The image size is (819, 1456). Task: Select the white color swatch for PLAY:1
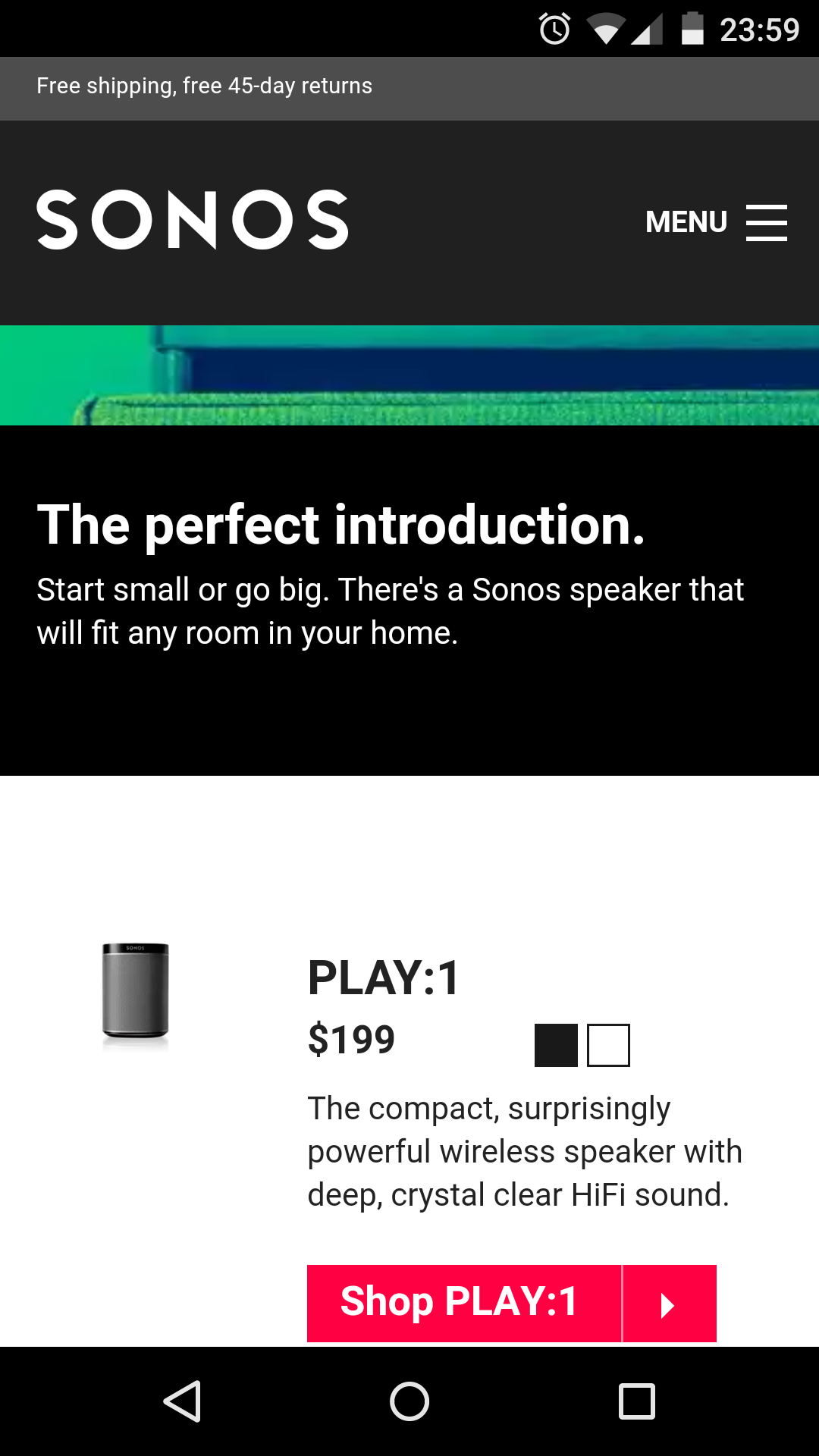608,1045
